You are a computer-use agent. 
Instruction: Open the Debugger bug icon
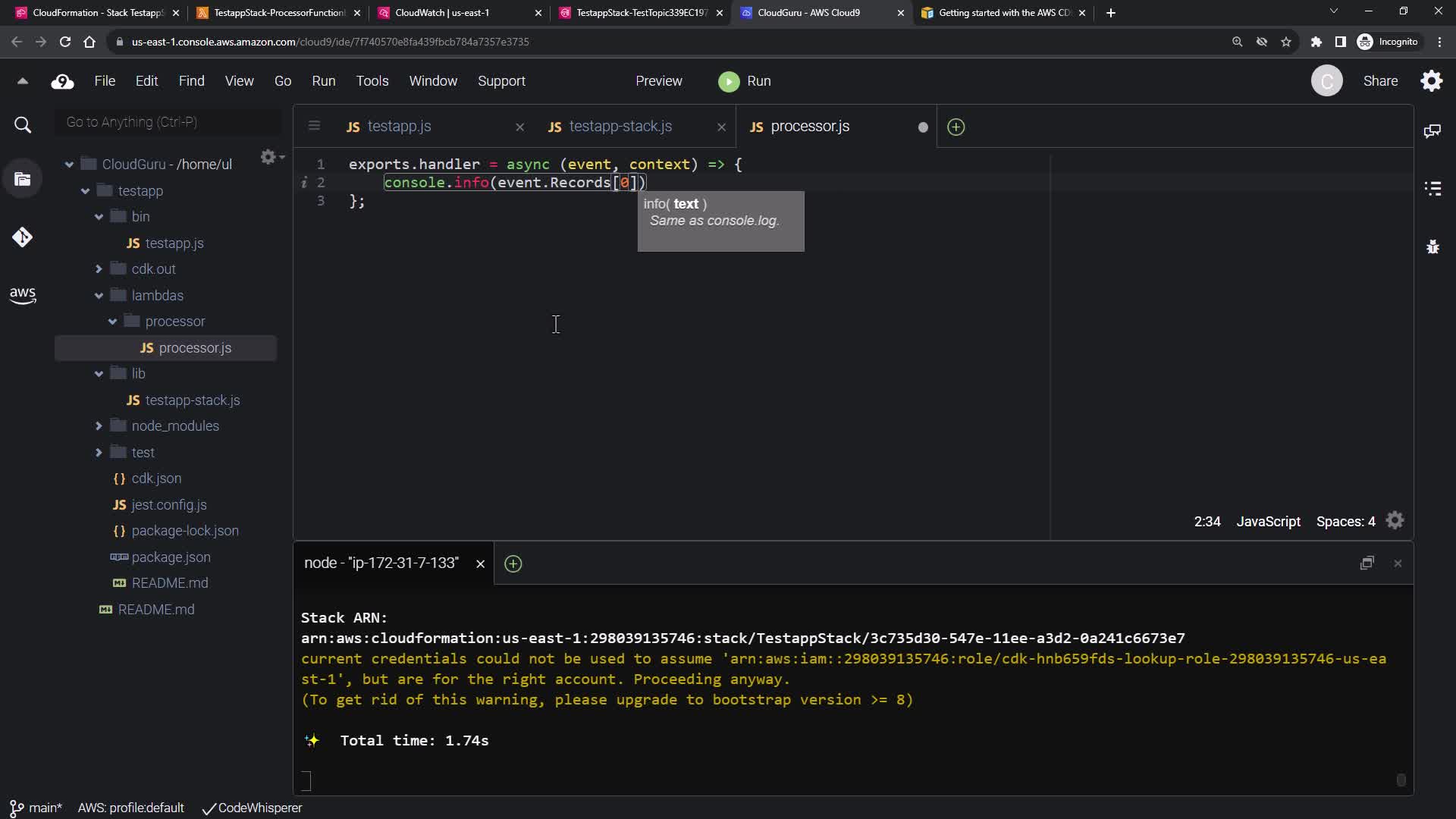1432,246
